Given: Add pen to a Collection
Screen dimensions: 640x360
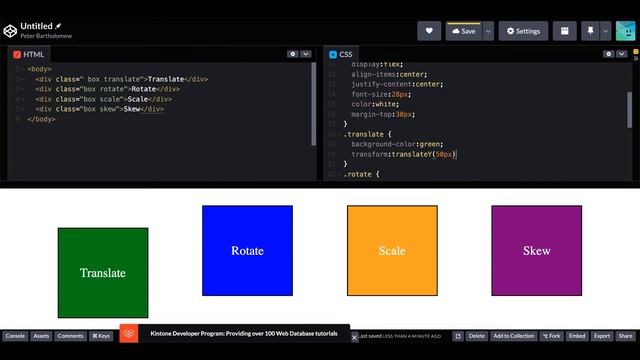Looking at the screenshot, I should (x=513, y=336).
